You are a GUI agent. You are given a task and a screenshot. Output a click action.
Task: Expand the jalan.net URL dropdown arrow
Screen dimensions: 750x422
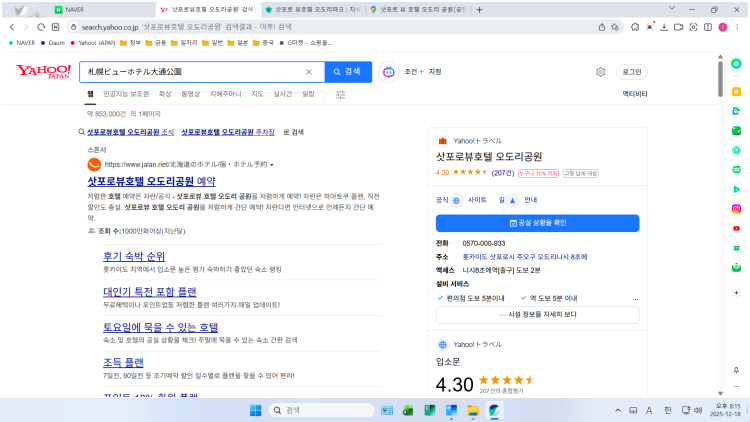pos(271,165)
